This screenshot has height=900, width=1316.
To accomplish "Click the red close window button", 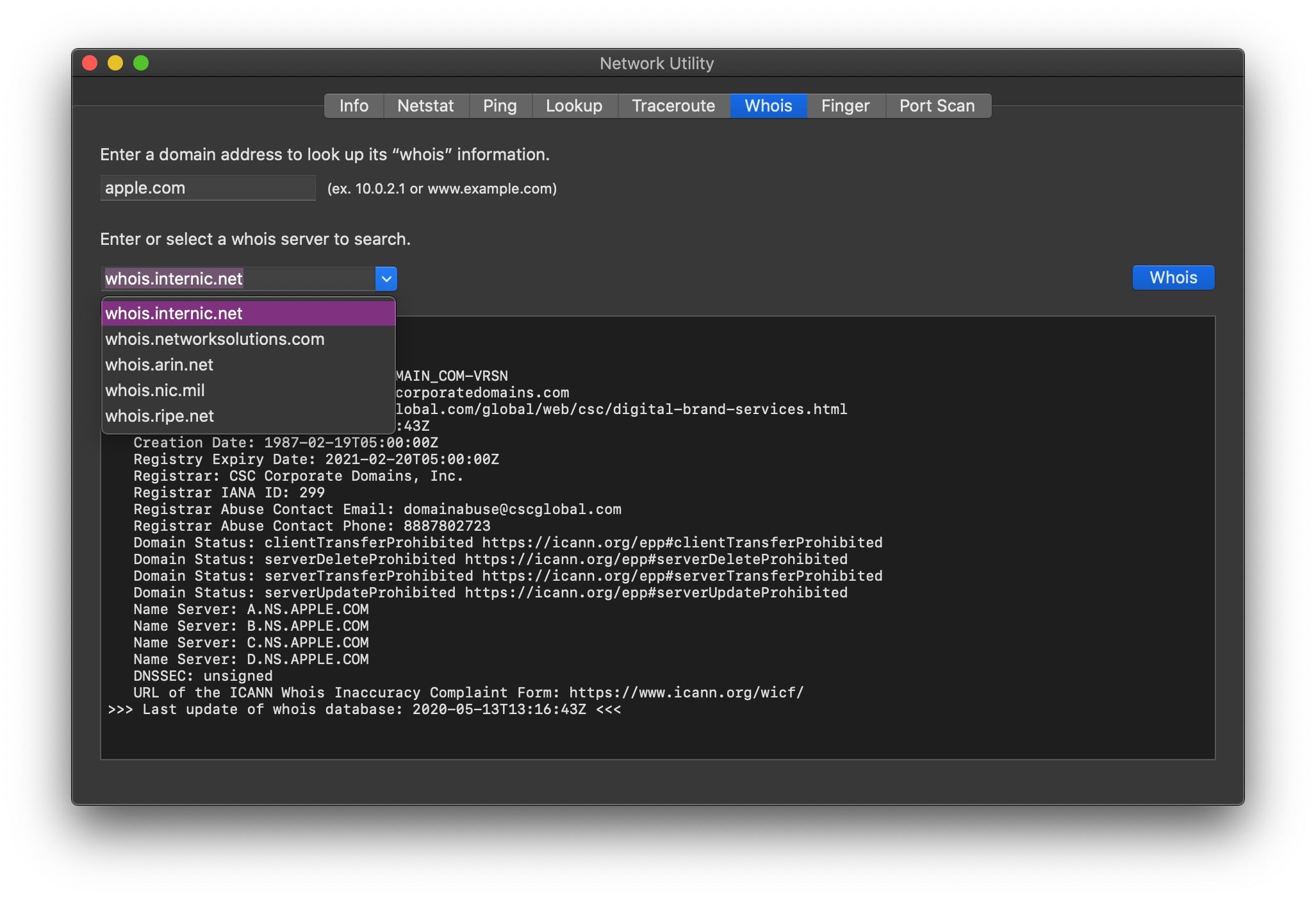I will point(90,63).
